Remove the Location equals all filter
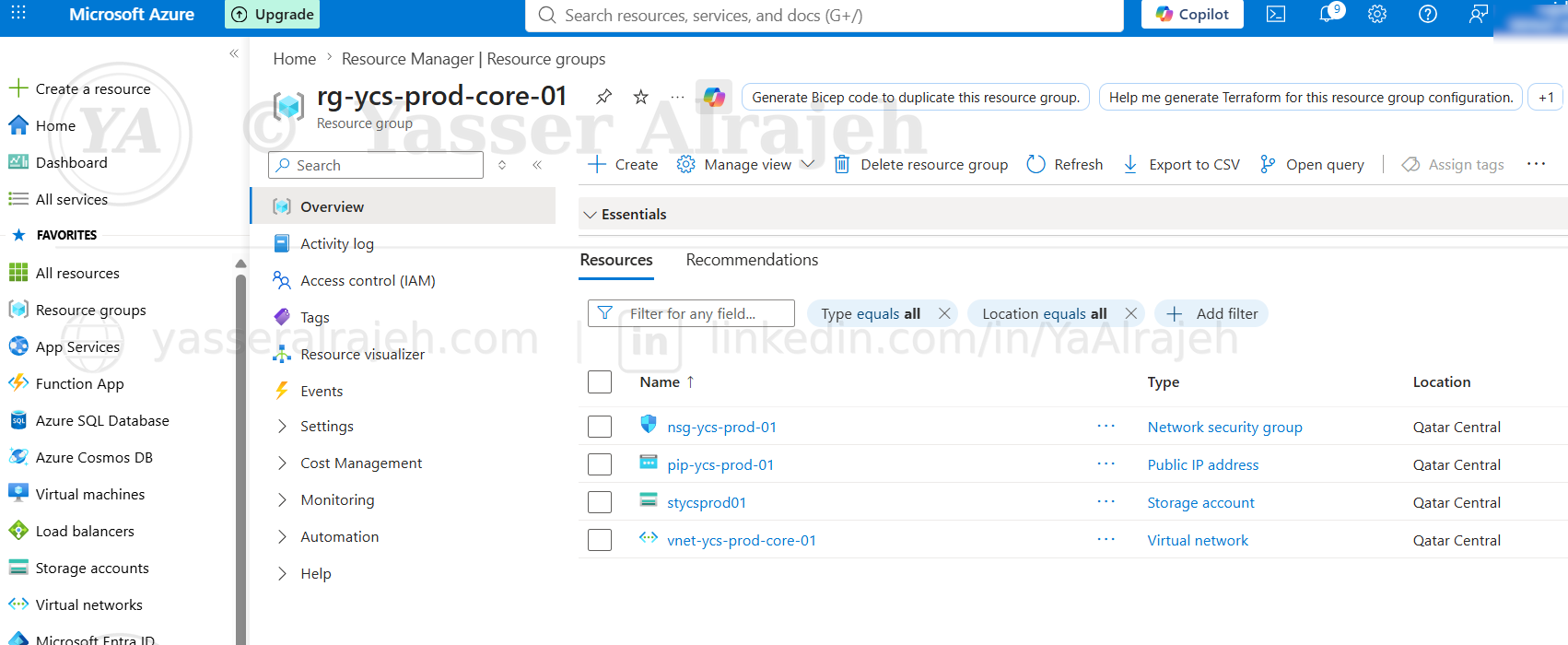This screenshot has height=645, width=1568. click(x=1130, y=313)
